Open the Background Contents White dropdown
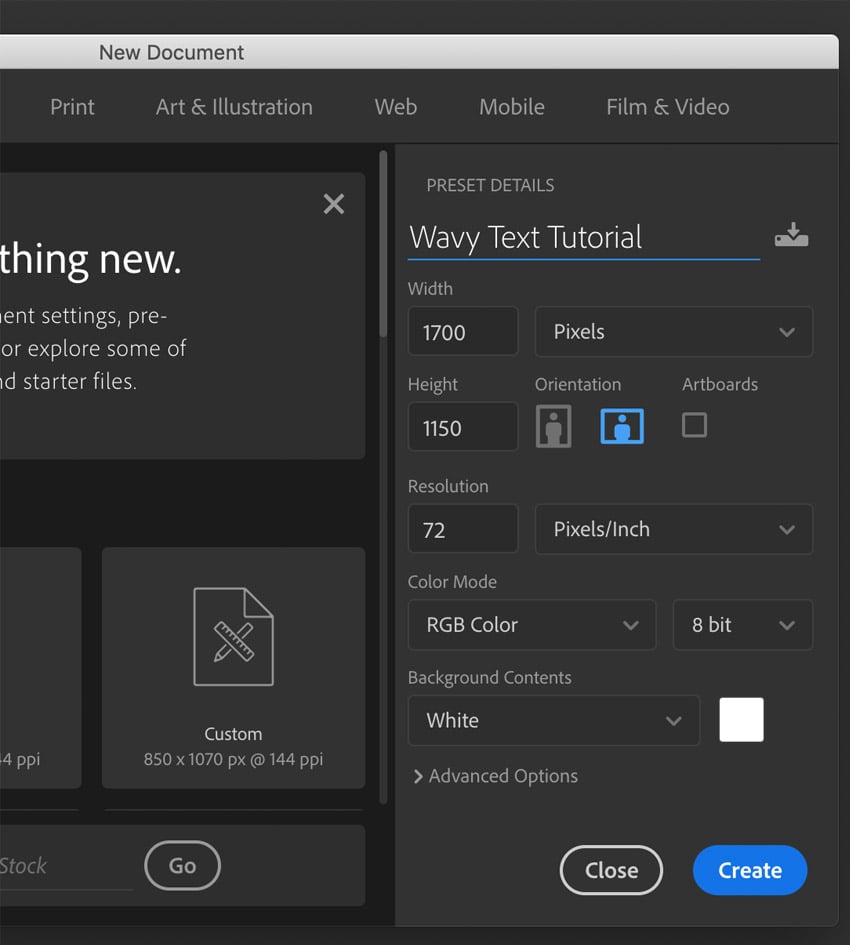This screenshot has height=945, width=850. pyautogui.click(x=554, y=720)
